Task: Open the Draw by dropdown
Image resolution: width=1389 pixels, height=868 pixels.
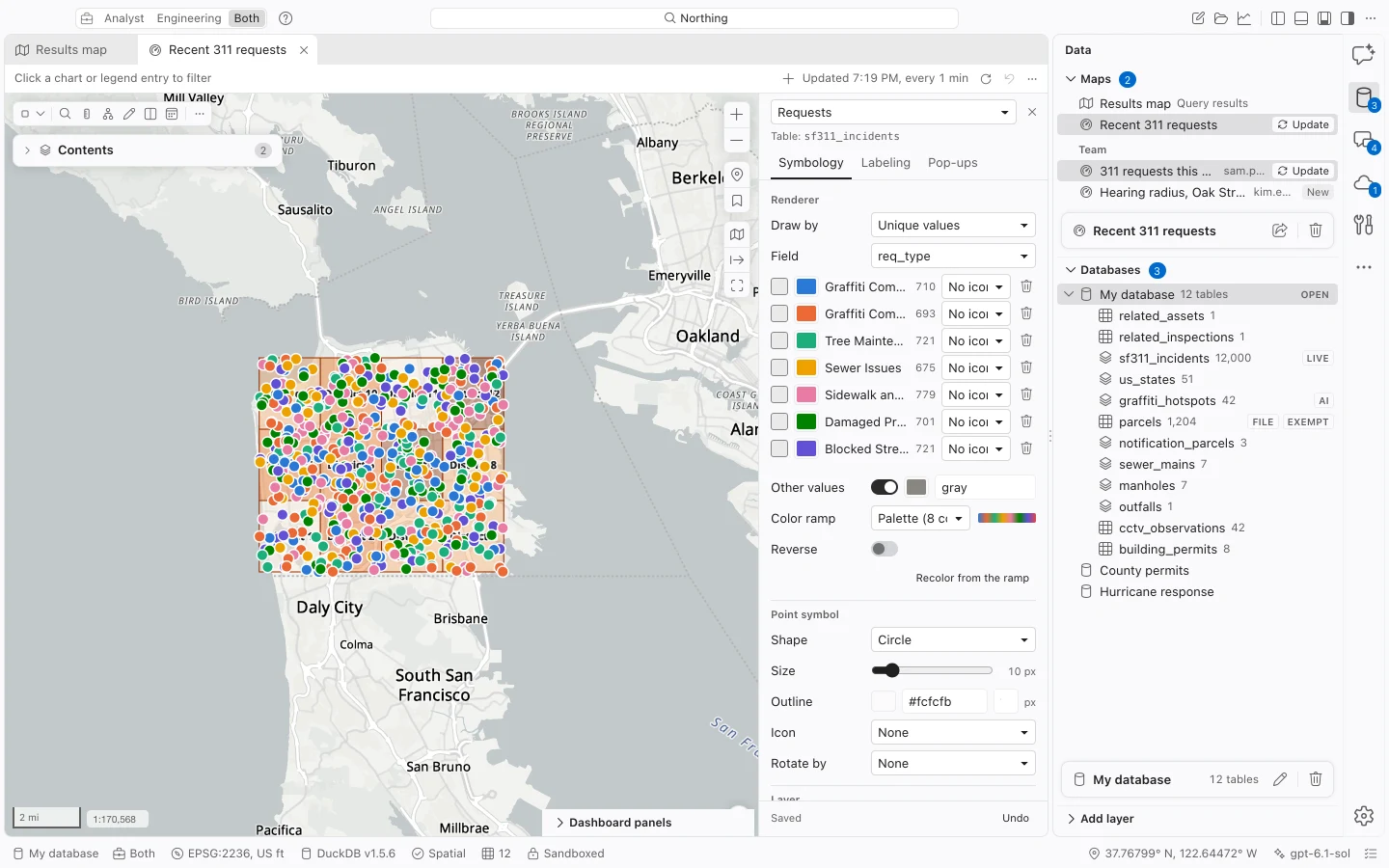Action: point(953,226)
